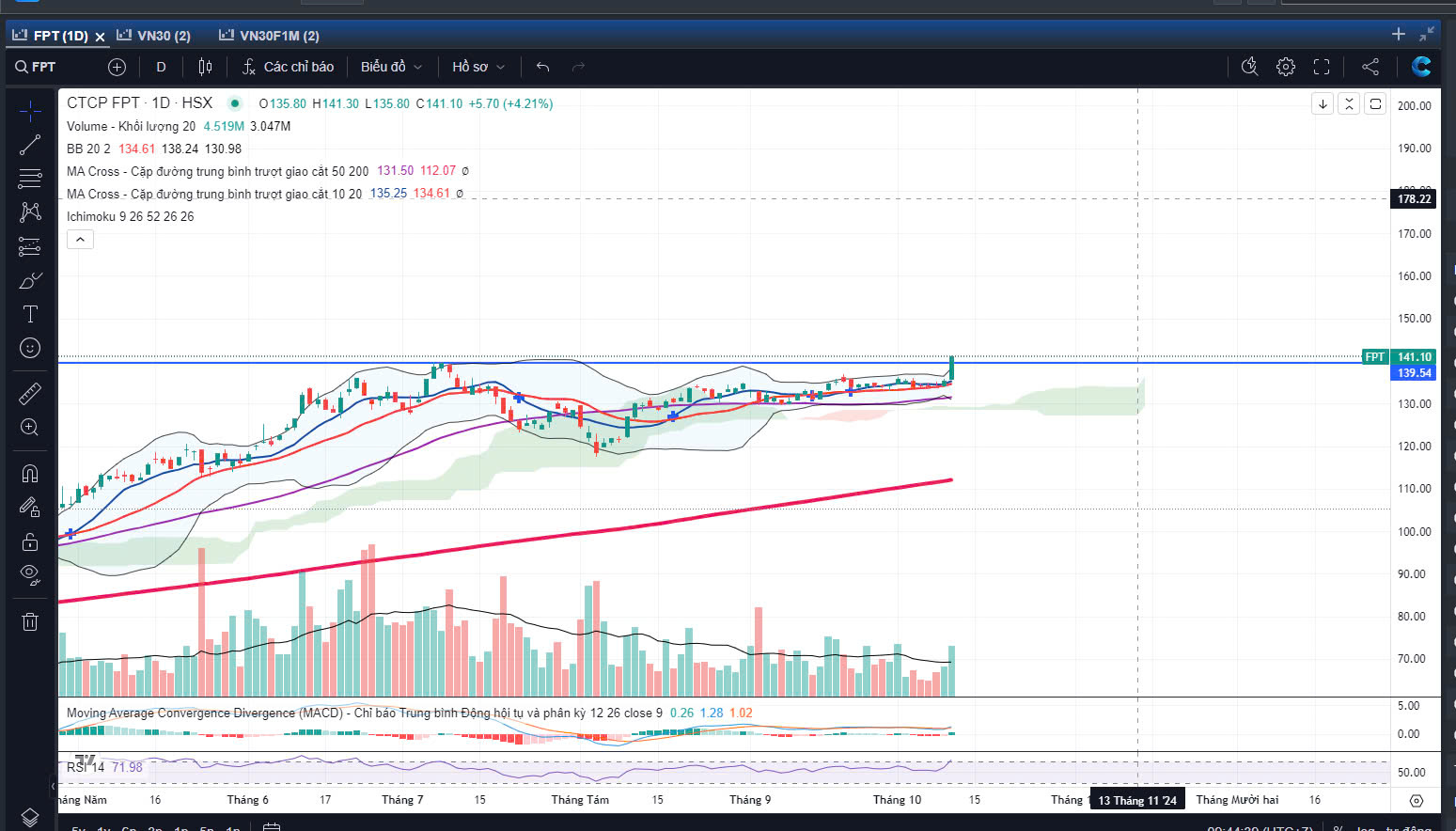Enter fullscreen chart mode
This screenshot has width=1456, height=831.
pyautogui.click(x=1322, y=67)
